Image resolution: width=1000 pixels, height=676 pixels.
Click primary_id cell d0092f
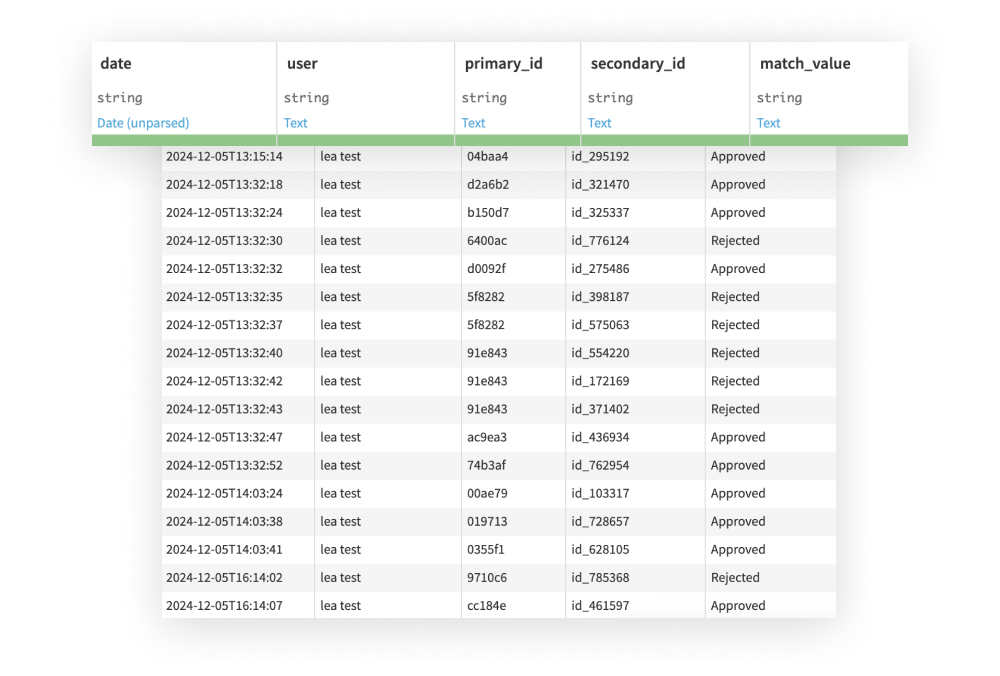[487, 269]
